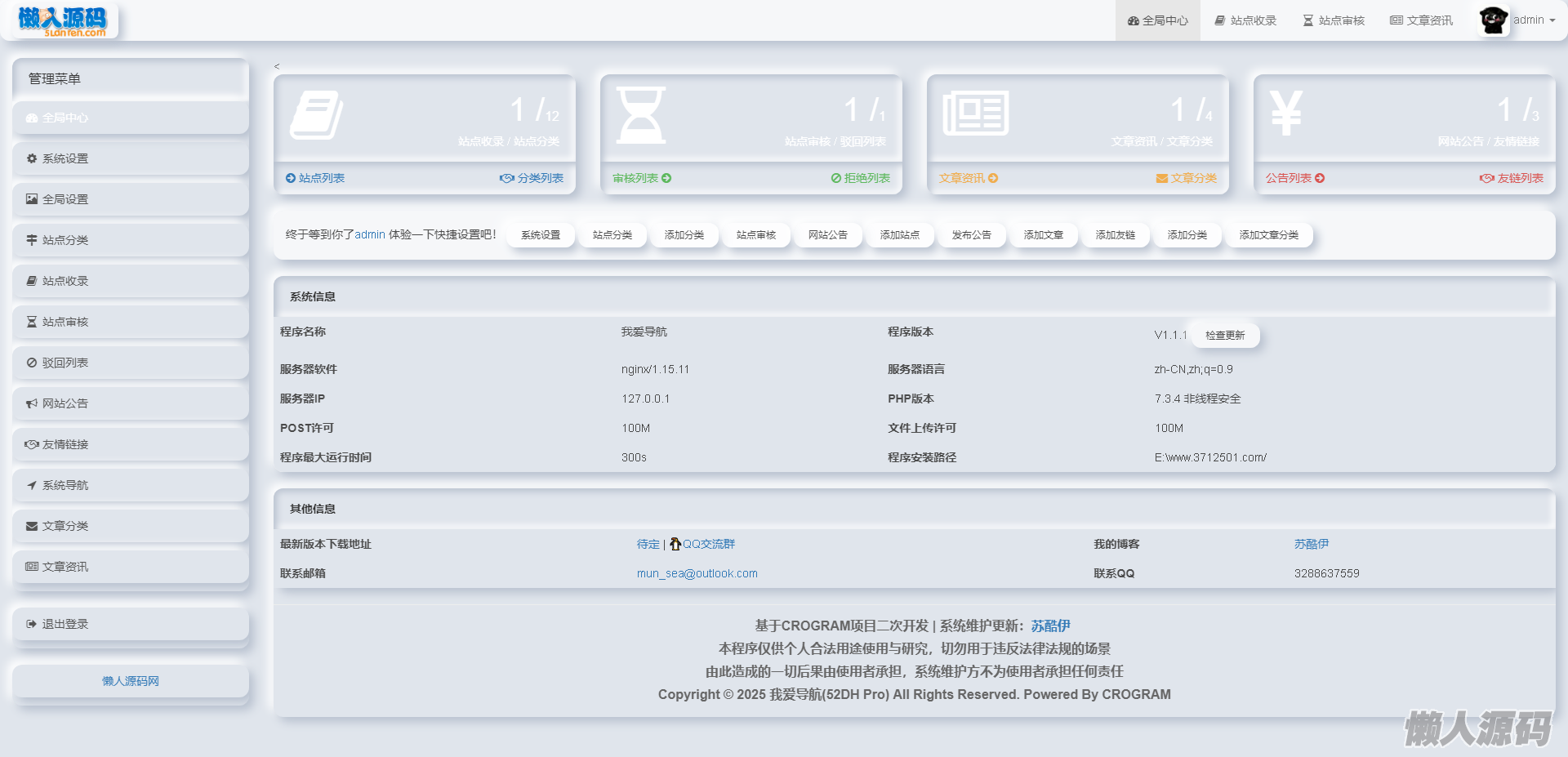The image size is (1568, 757).
Task: Click the yen icon in announcement card
Action: [1285, 113]
